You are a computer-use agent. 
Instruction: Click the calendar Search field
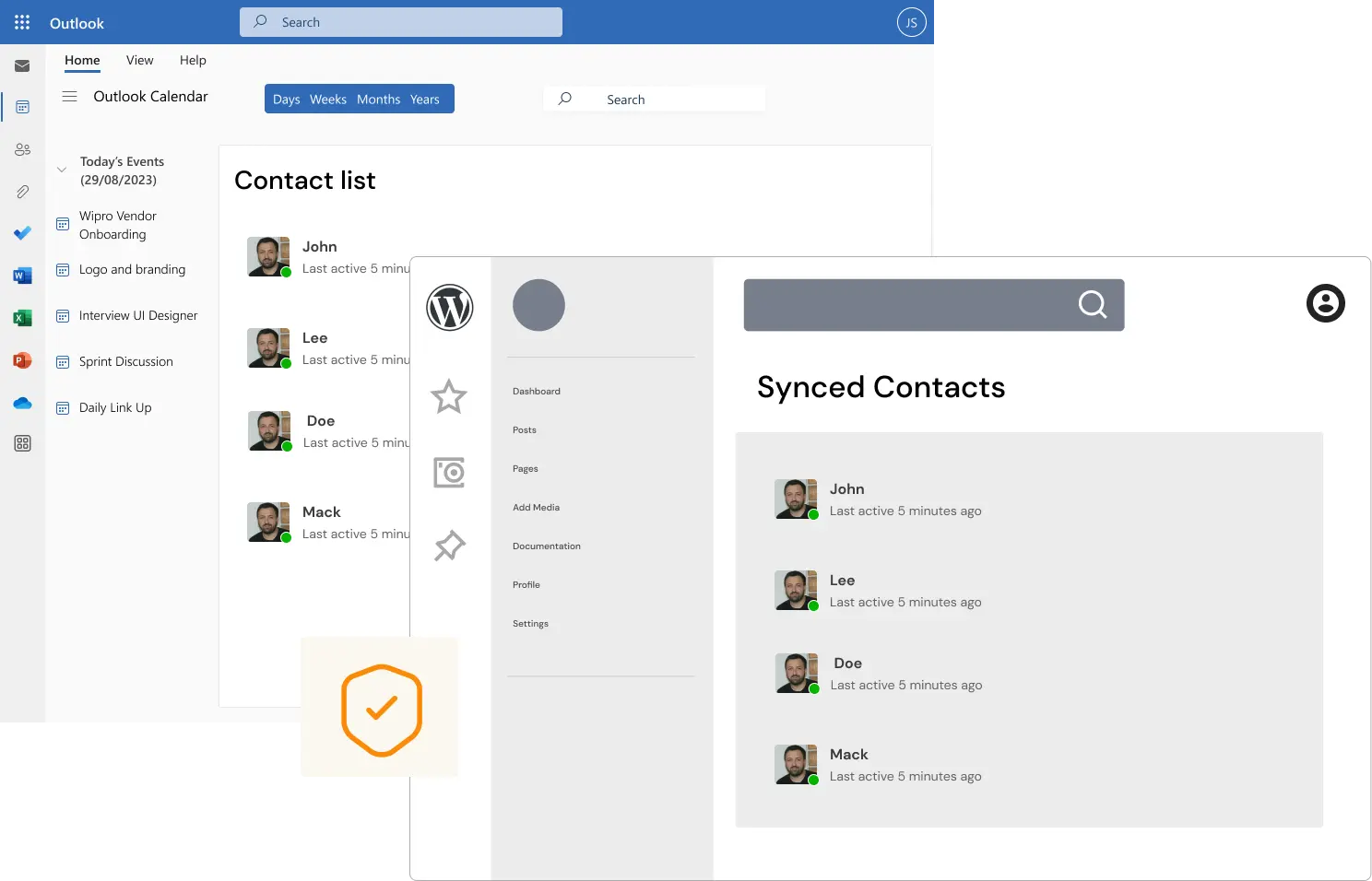click(655, 99)
